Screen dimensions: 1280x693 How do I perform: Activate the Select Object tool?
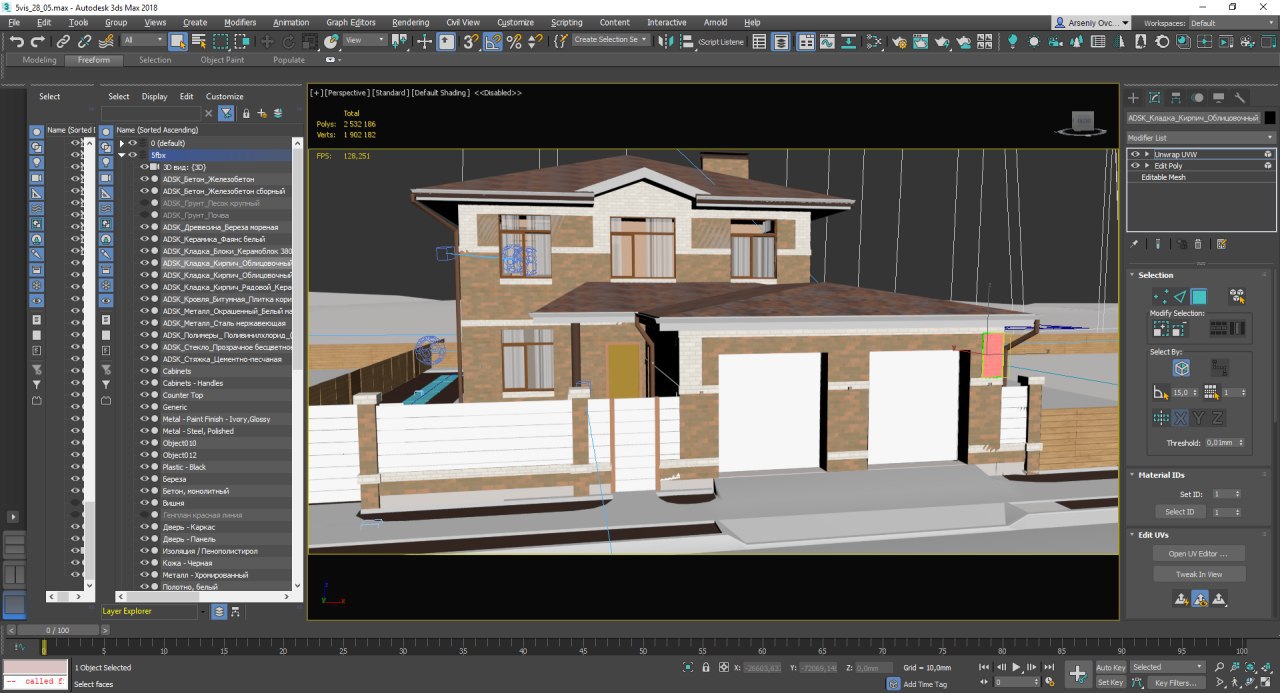[177, 41]
